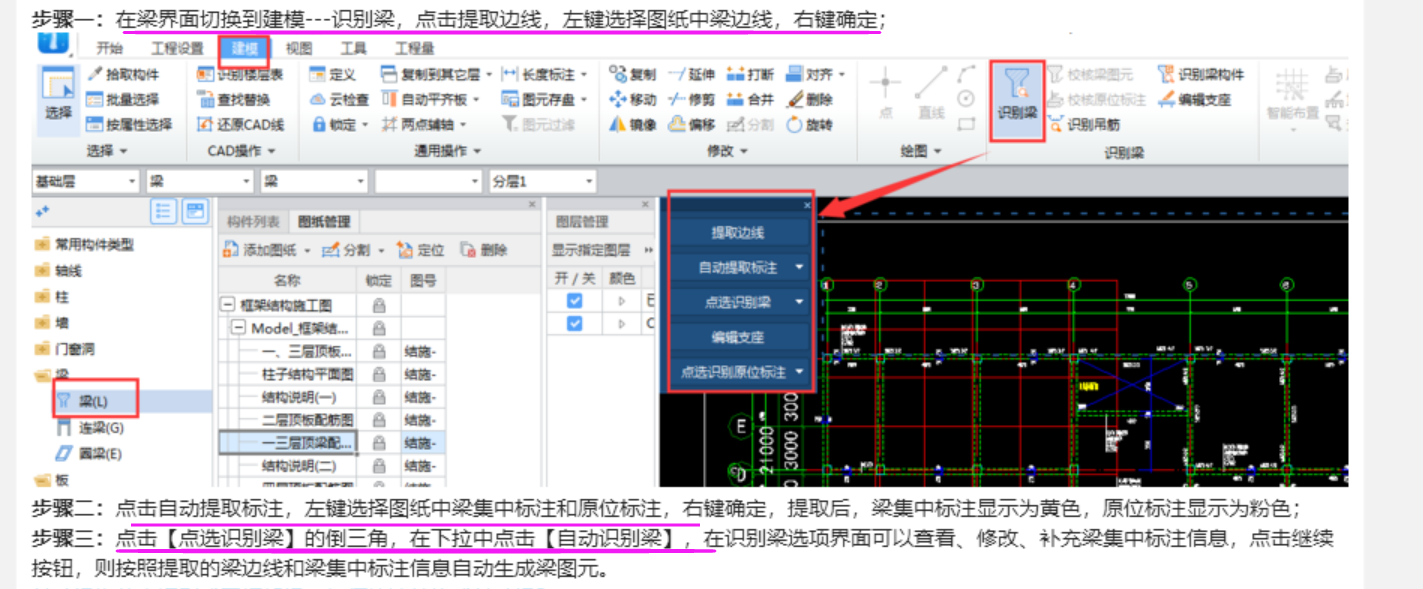Screen dimensions: 1423x589
Task: Open the 工程设置 ribbon tab
Action: (x=177, y=48)
